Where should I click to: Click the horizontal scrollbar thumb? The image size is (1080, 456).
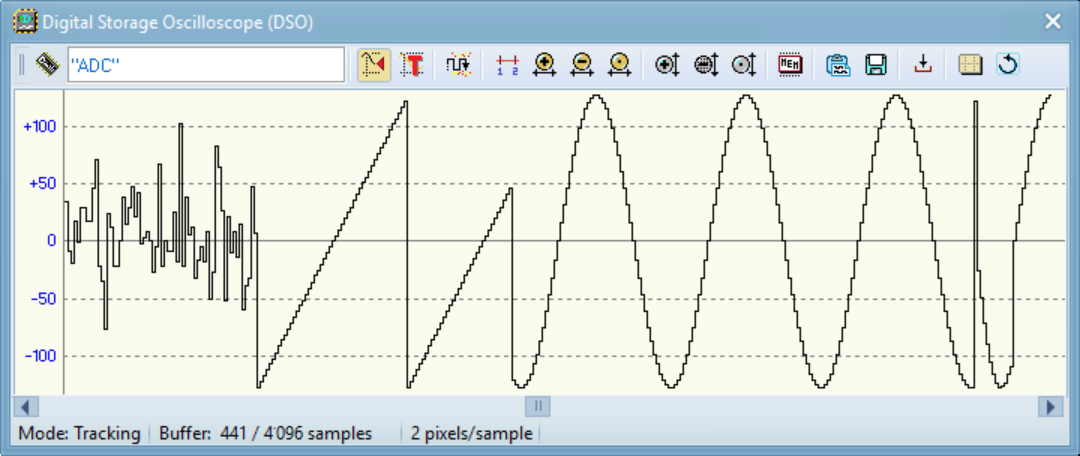click(539, 406)
